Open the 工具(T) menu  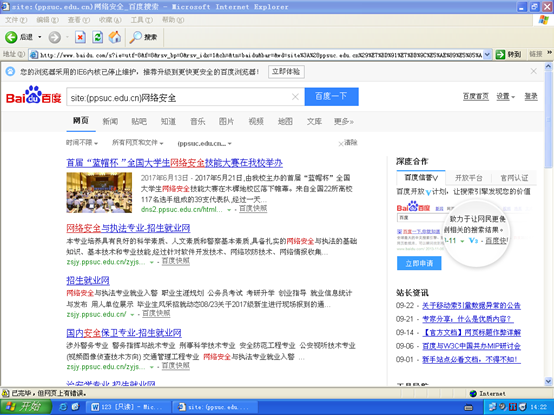coord(142,20)
